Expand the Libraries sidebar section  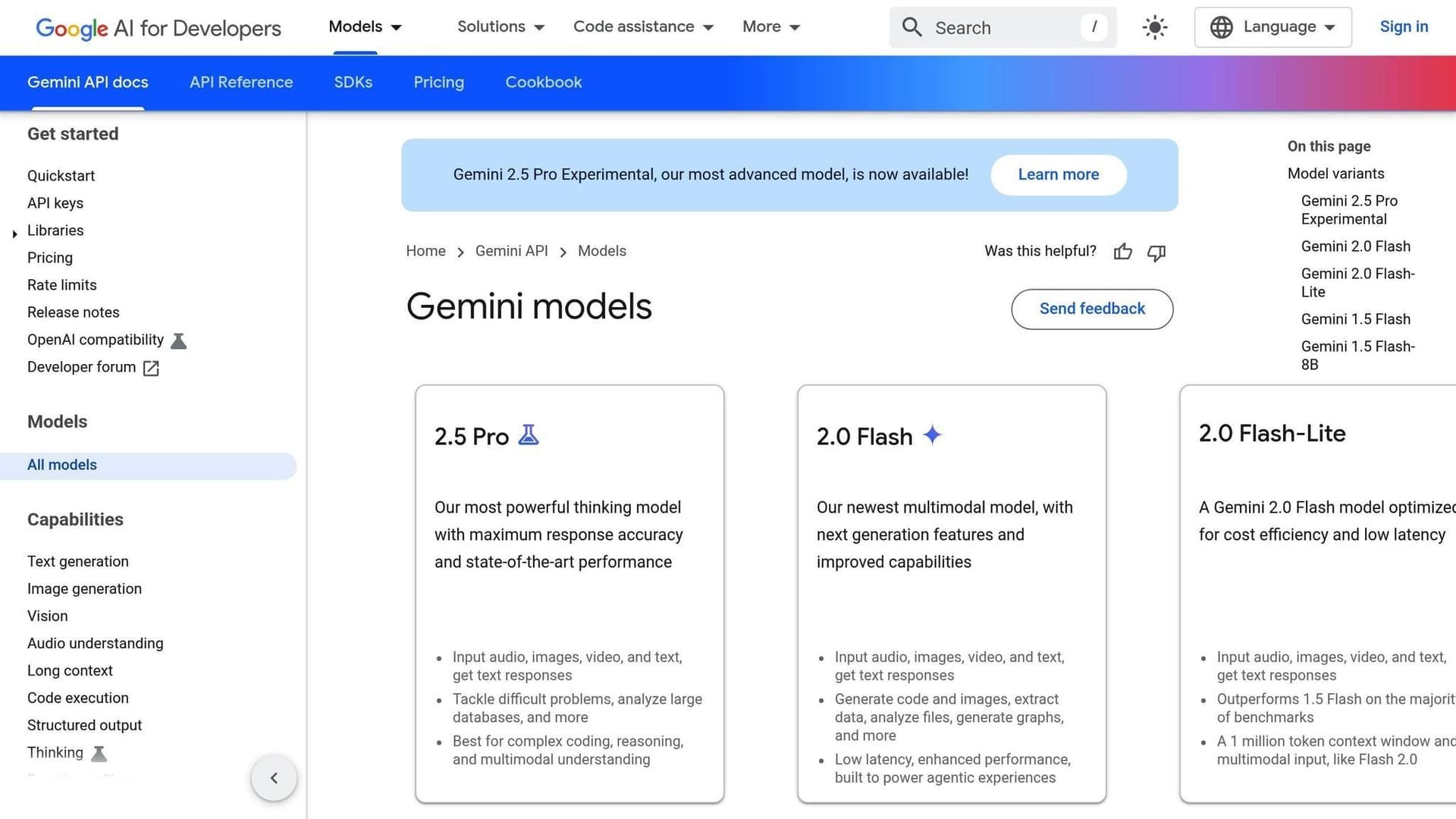click(14, 234)
